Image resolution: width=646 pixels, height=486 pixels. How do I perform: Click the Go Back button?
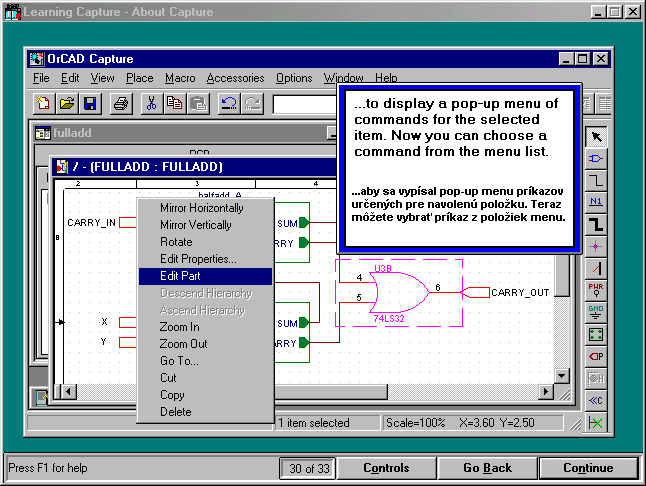[487, 468]
